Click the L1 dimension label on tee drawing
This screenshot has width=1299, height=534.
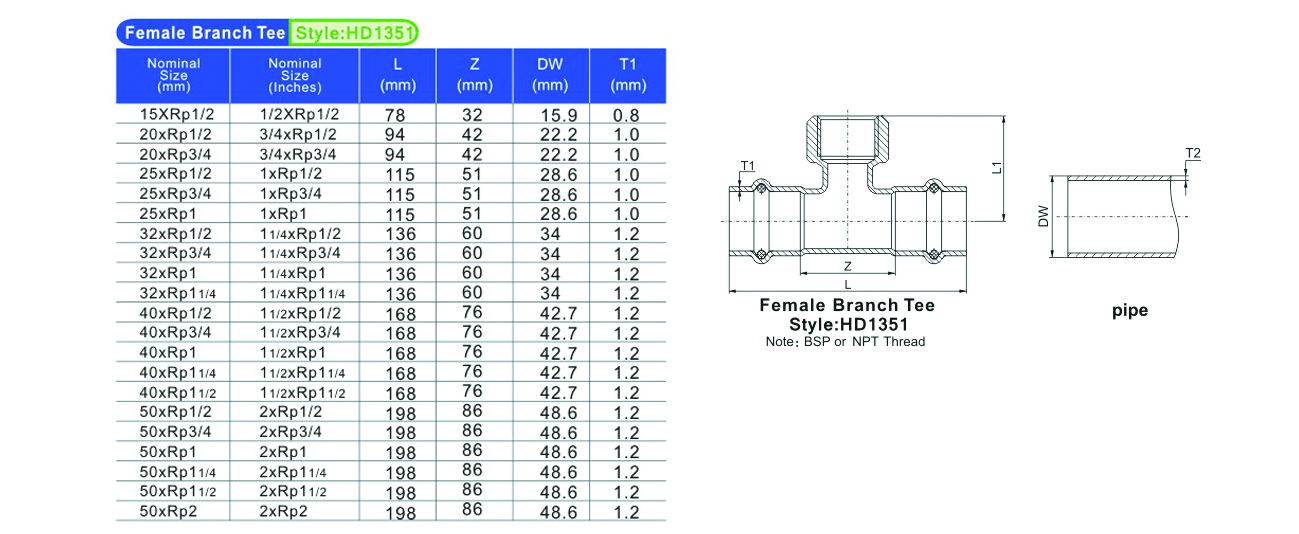[x=997, y=168]
